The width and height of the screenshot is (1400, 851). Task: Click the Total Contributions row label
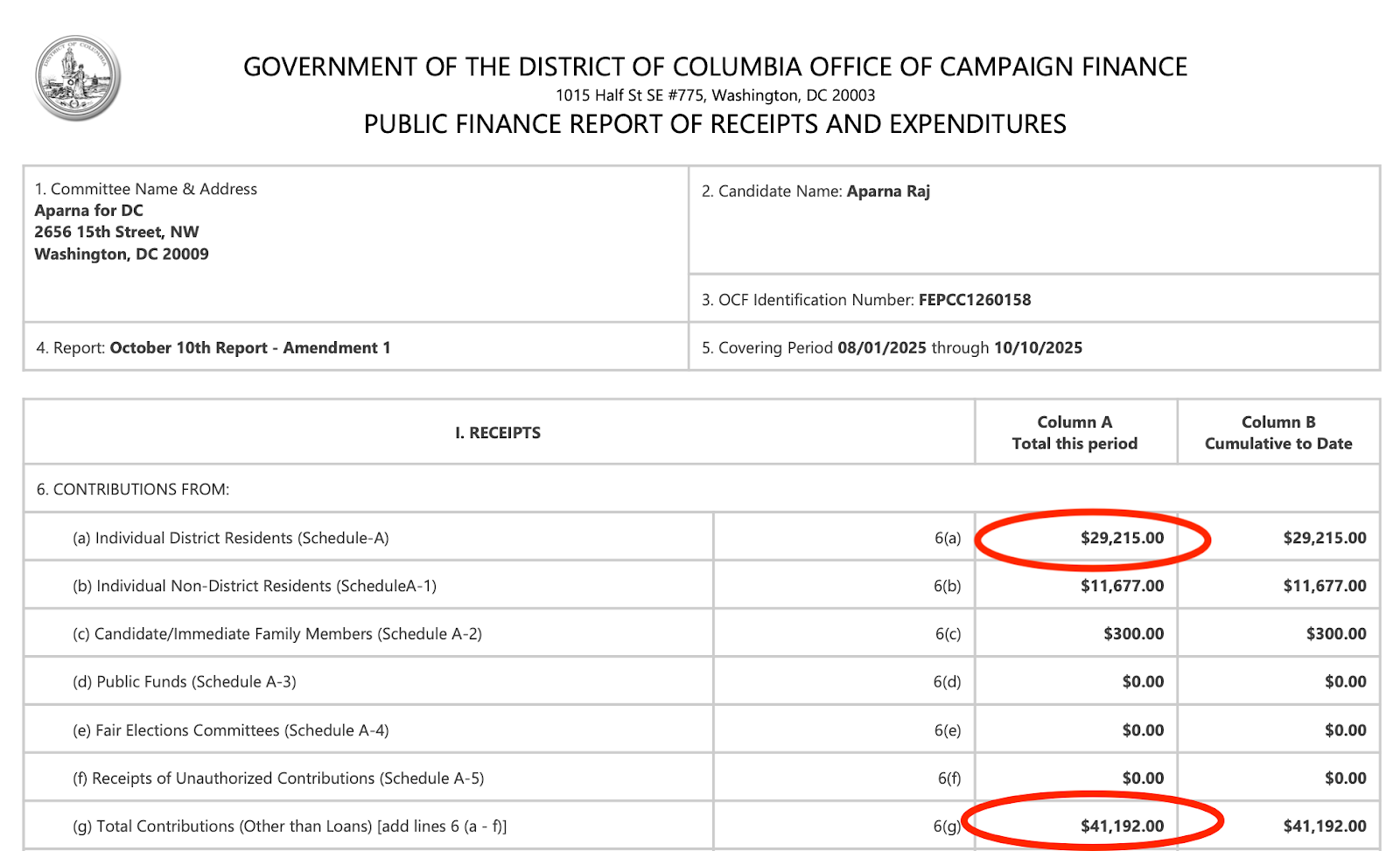[290, 827]
